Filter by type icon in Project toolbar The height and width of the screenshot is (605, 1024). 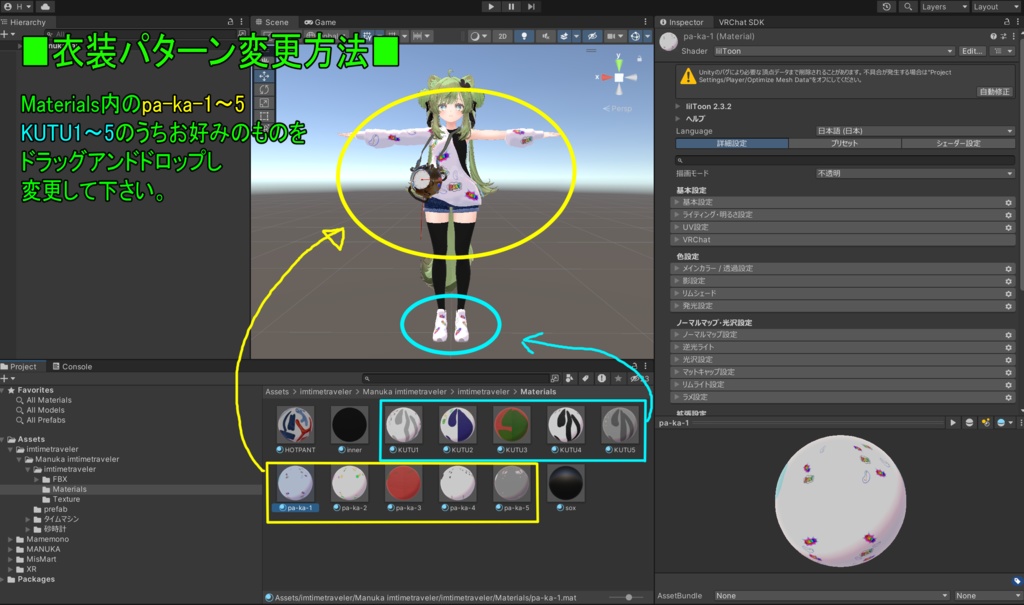pos(570,378)
